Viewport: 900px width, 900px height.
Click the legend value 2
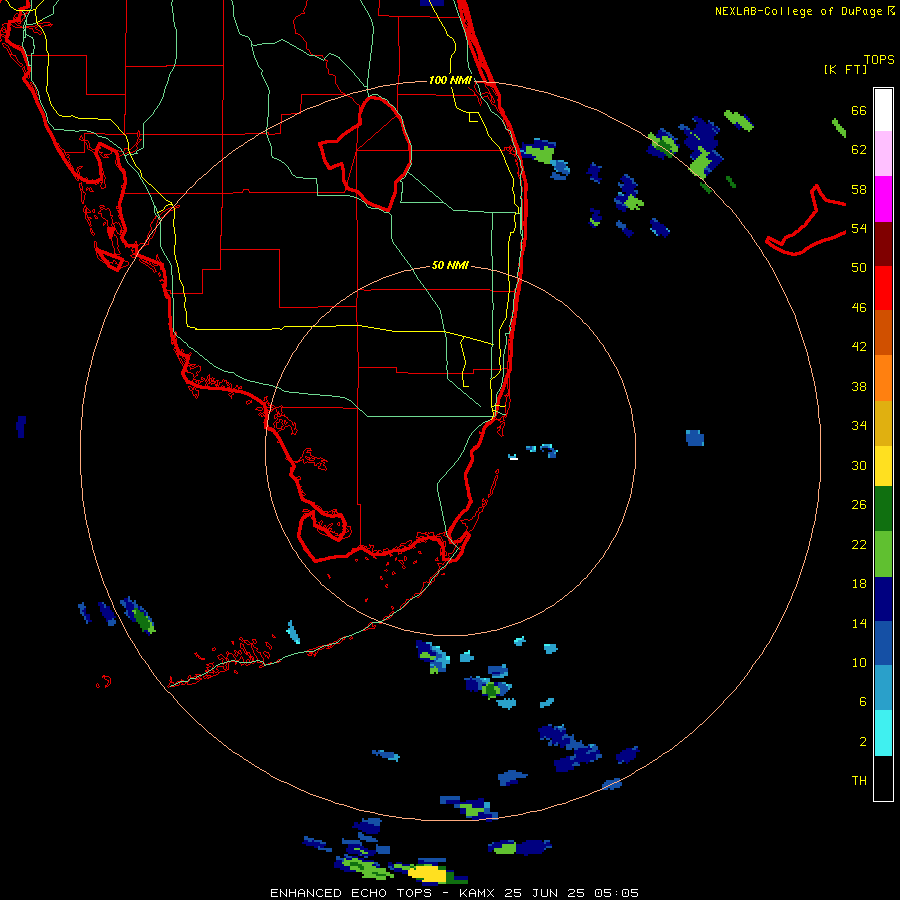(x=863, y=741)
